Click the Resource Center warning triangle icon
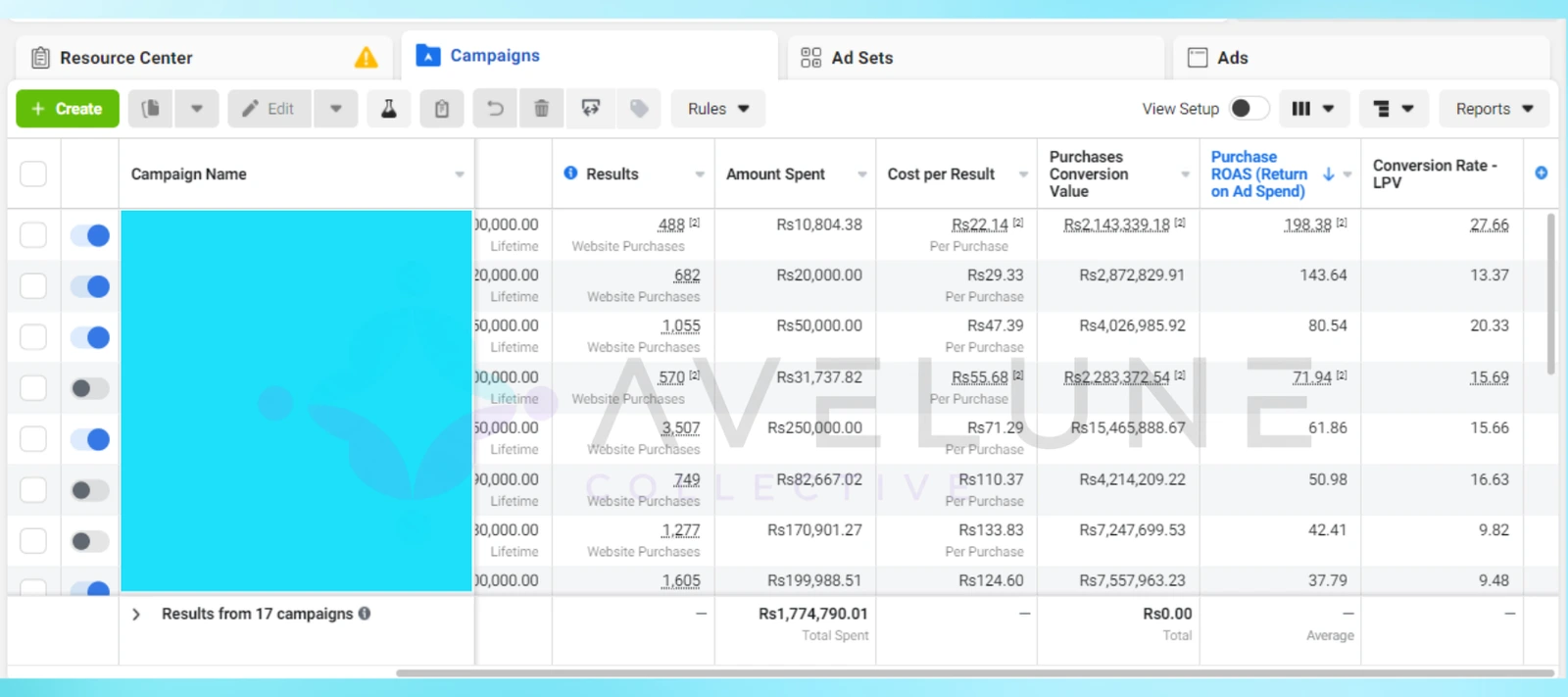 pos(366,58)
